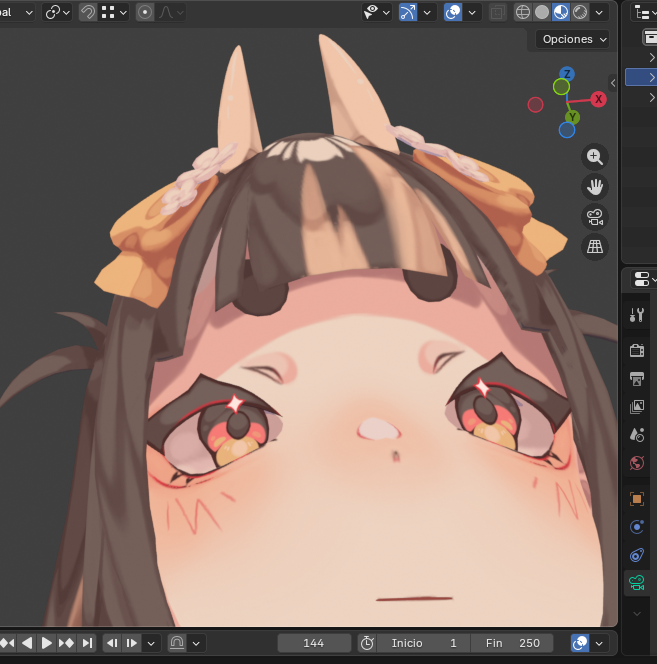The width and height of the screenshot is (657, 664).
Task: Expand the viewport sidebar arrow
Action: coord(613,83)
